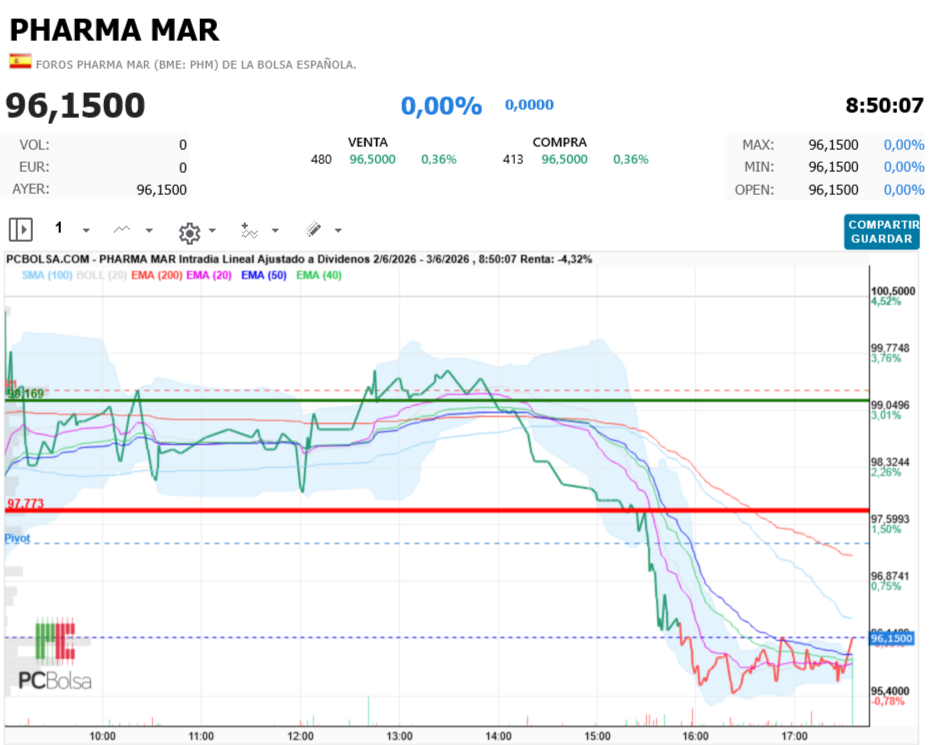Click the MIN value 96,1500

click(833, 167)
